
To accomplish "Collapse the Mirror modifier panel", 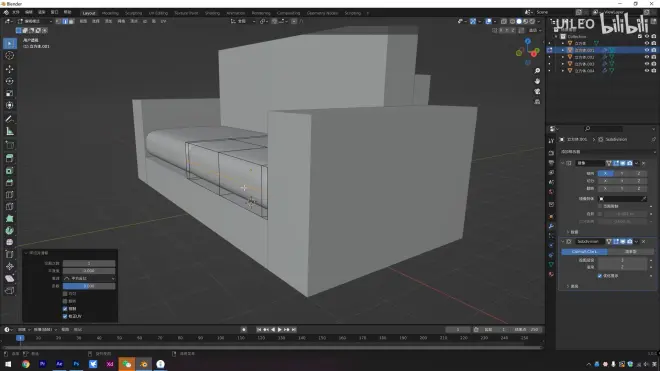I will (563, 163).
